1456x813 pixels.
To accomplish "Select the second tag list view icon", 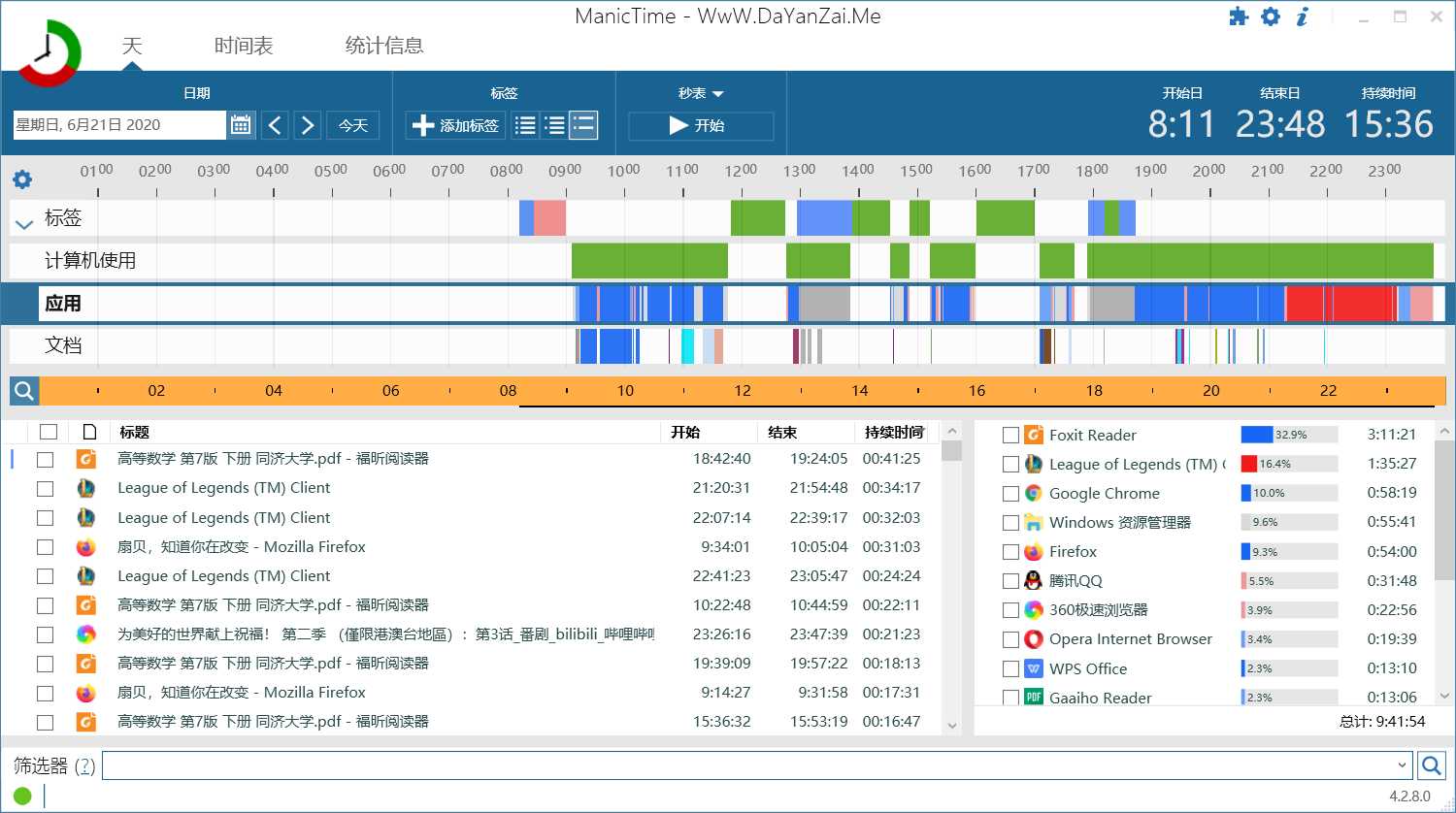I will (x=554, y=125).
